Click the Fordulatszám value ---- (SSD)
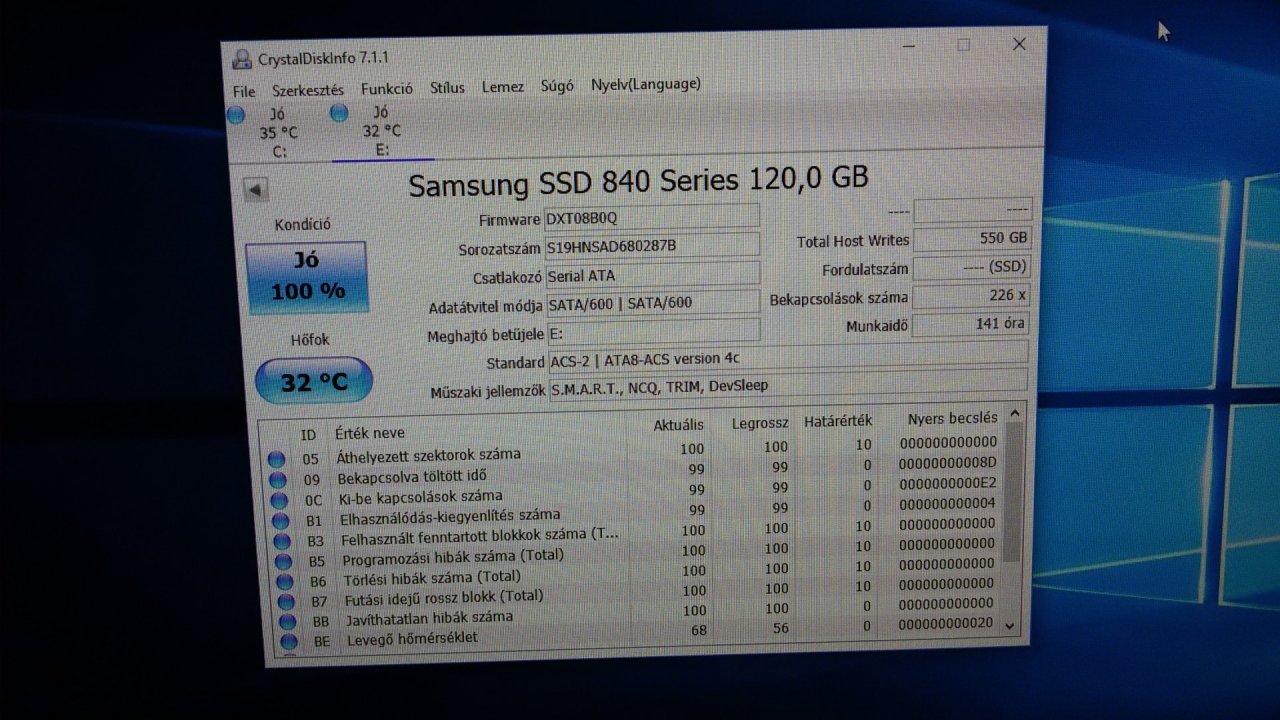Image resolution: width=1280 pixels, height=720 pixels. (972, 268)
